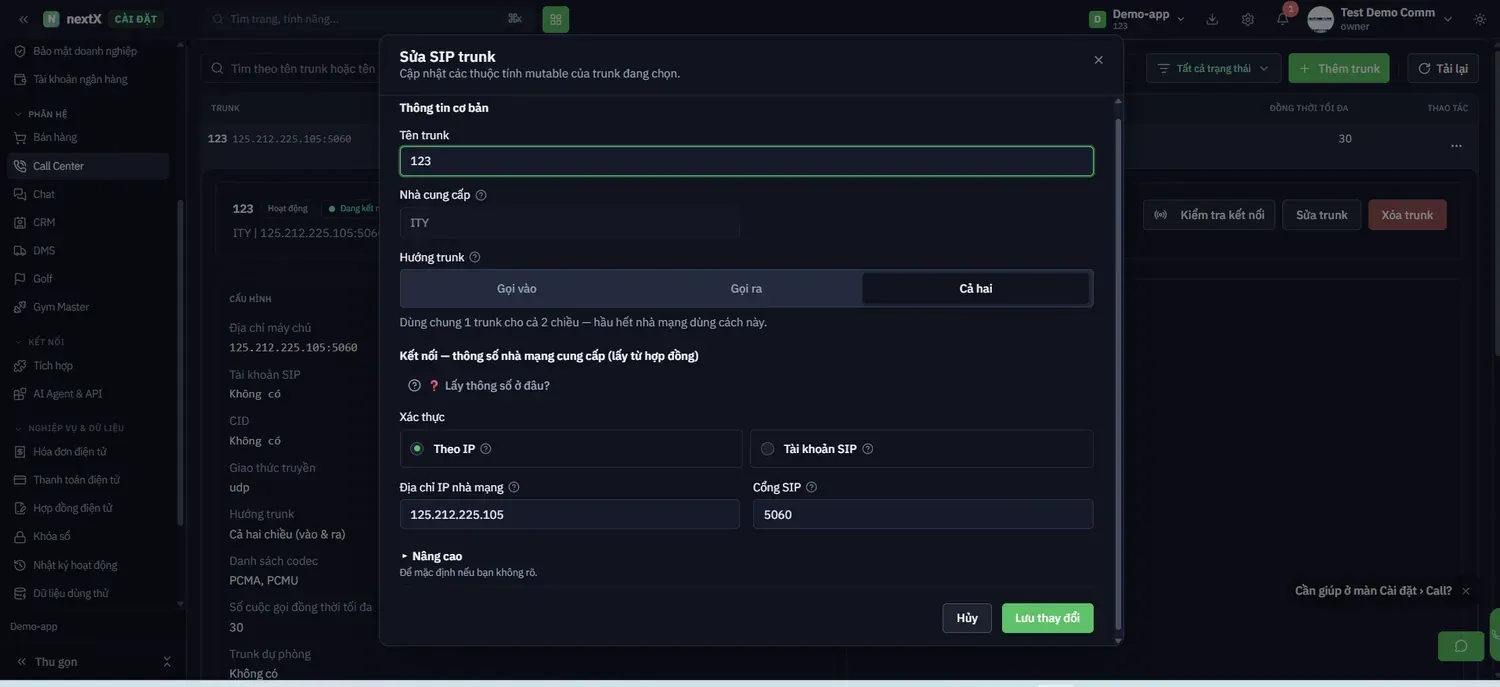Select the Tài khoản SIP authentication radio
The height and width of the screenshot is (687, 1500).
[768, 449]
